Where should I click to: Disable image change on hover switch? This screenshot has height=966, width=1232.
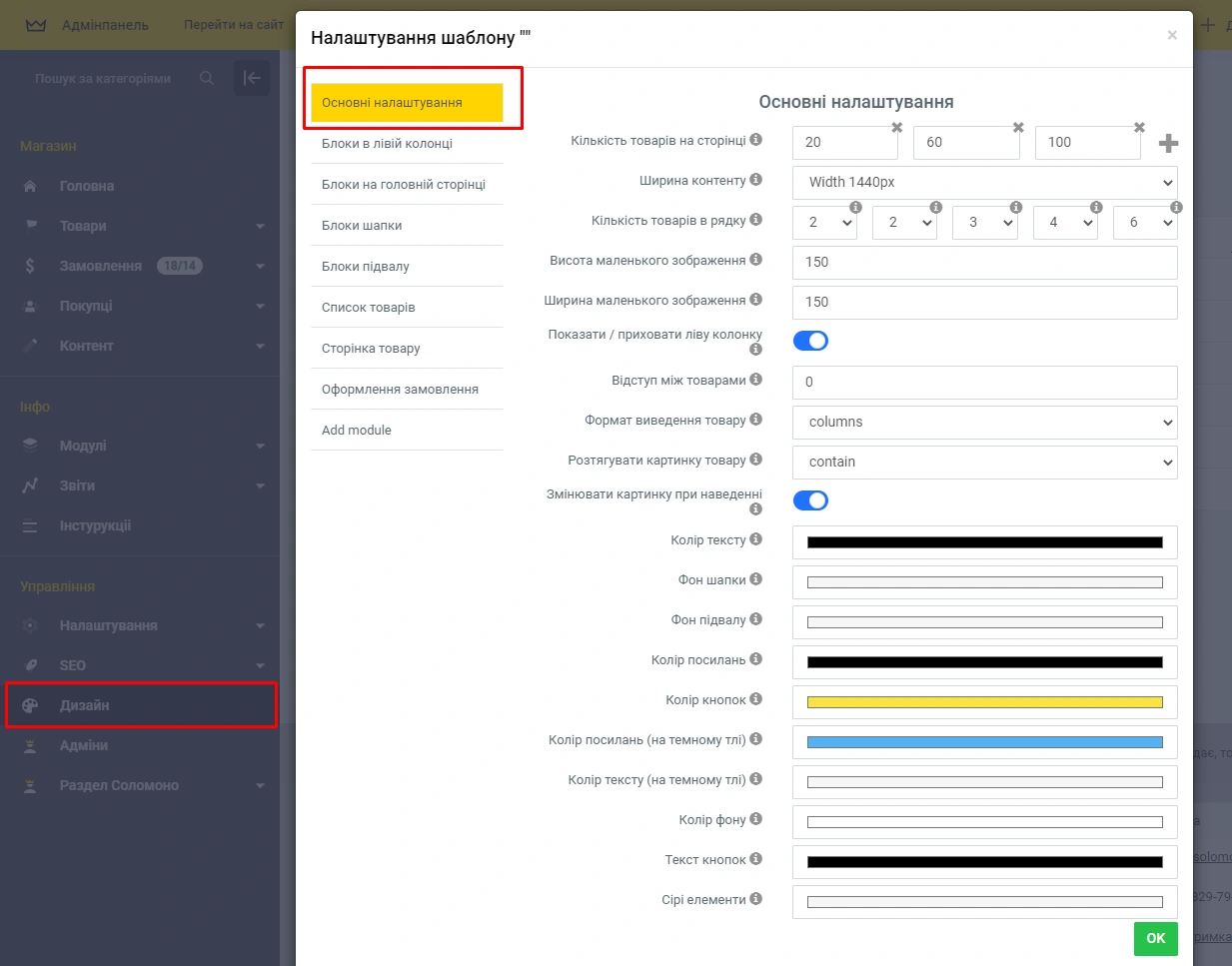click(810, 500)
